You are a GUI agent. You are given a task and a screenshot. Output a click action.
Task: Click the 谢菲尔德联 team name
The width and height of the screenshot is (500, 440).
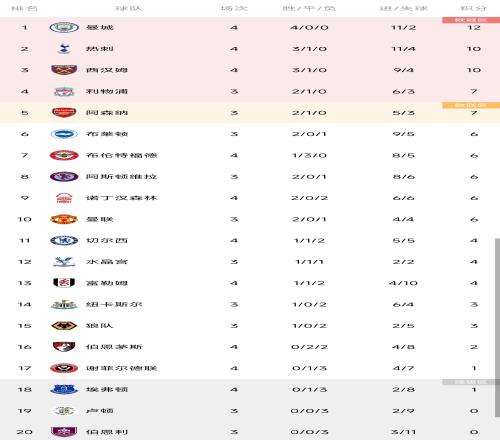(x=121, y=368)
